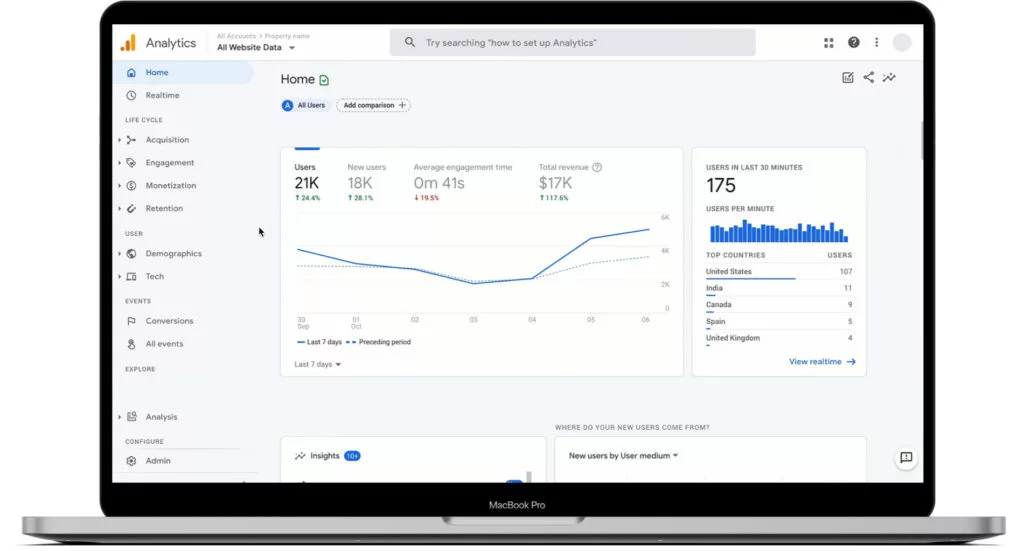
Task: Expand the Retention section arrow
Action: point(120,208)
